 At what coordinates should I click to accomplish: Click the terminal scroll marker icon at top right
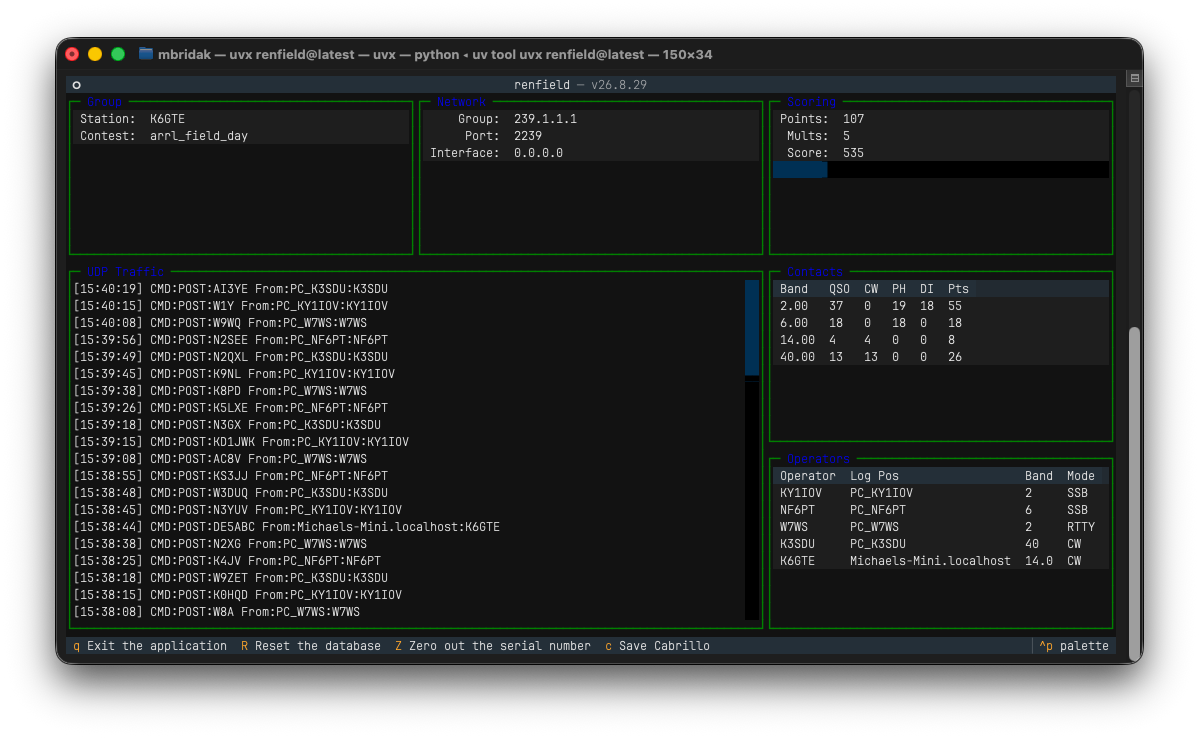click(1135, 78)
